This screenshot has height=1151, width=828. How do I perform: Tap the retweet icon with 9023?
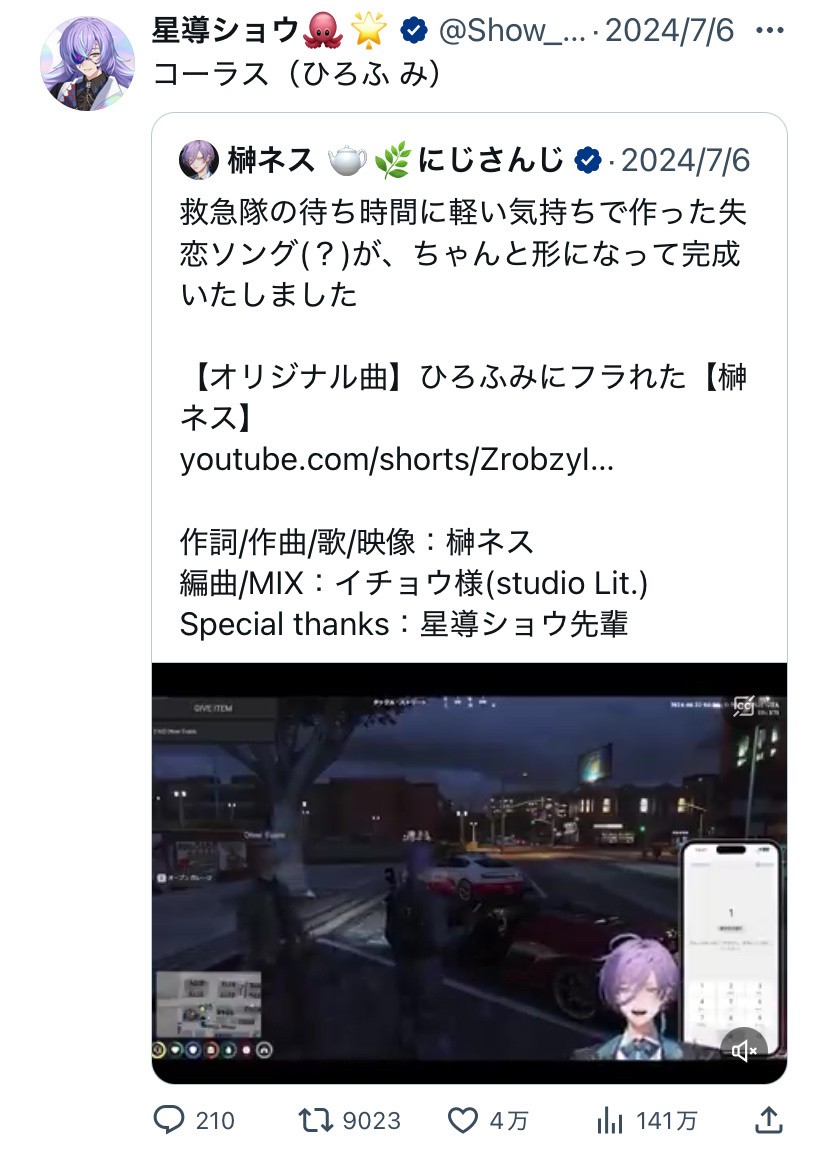(316, 1120)
